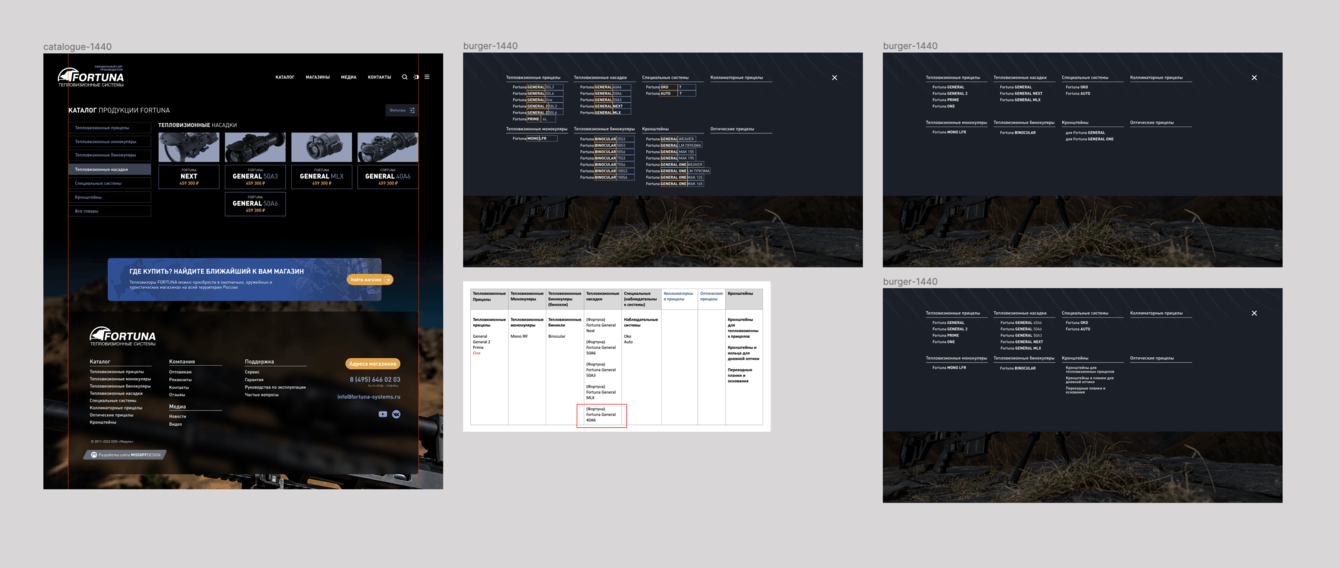Open the Фильтры filter button

point(401,110)
